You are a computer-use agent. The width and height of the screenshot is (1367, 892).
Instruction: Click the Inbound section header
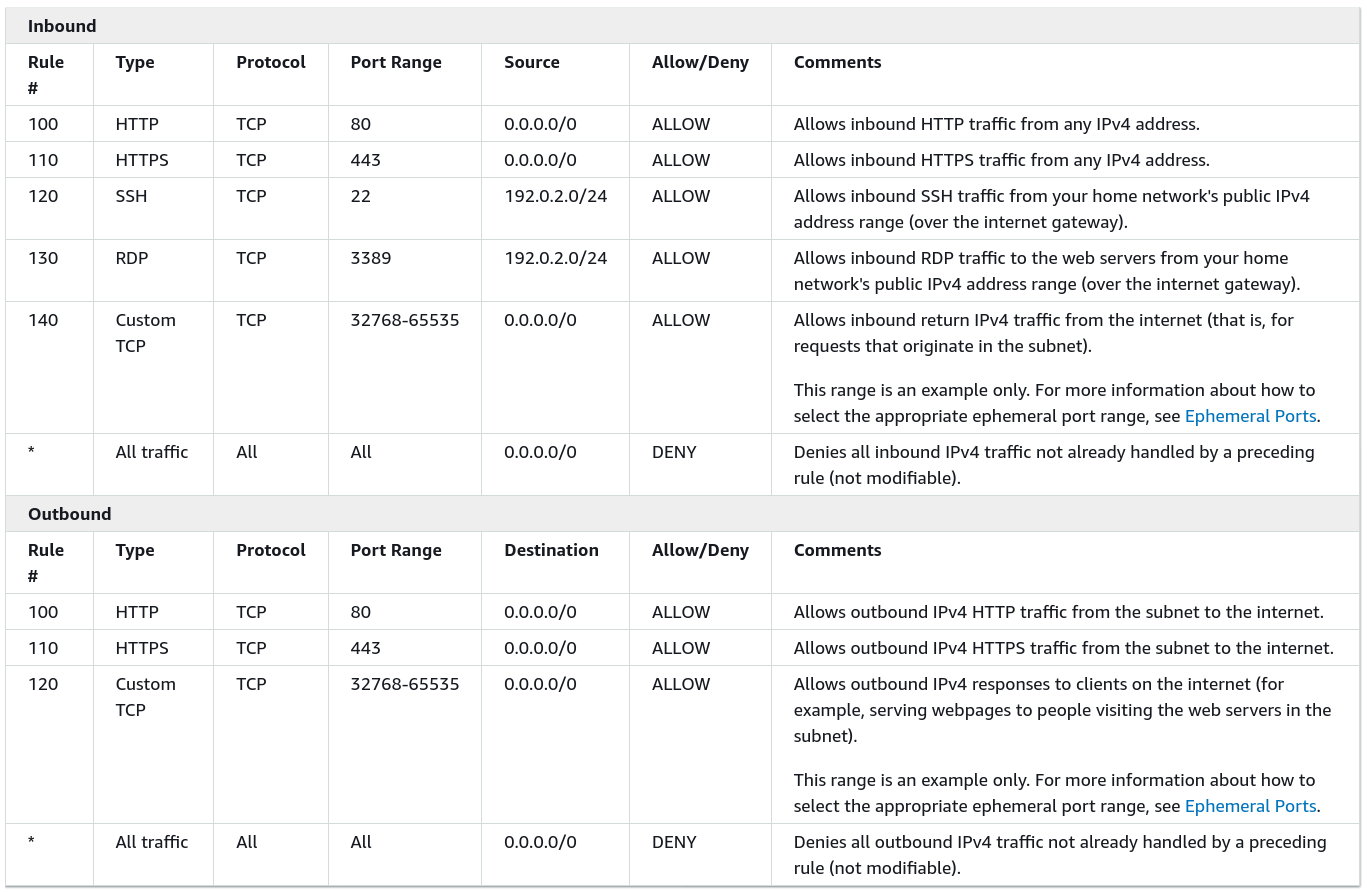[62, 26]
